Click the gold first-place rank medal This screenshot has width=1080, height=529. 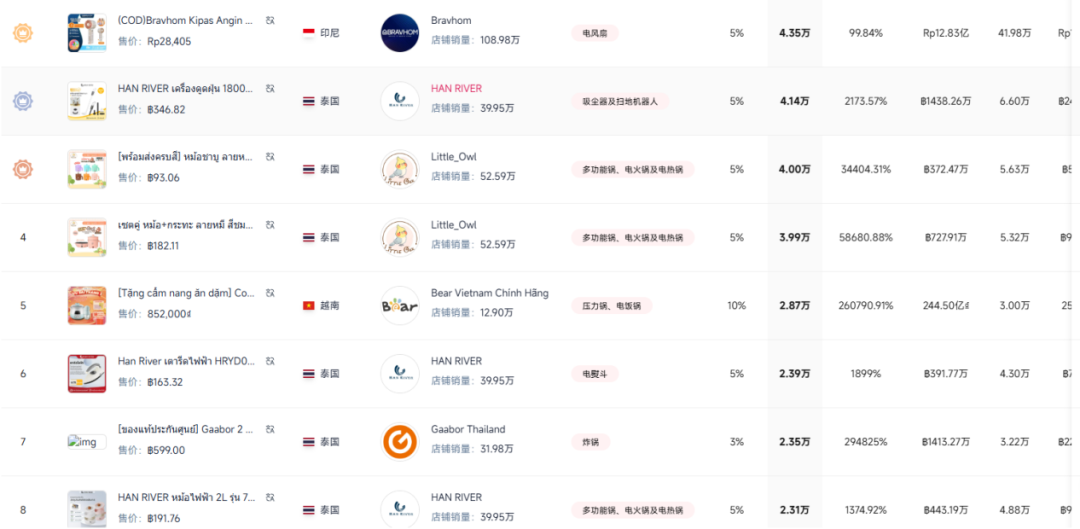click(x=23, y=33)
